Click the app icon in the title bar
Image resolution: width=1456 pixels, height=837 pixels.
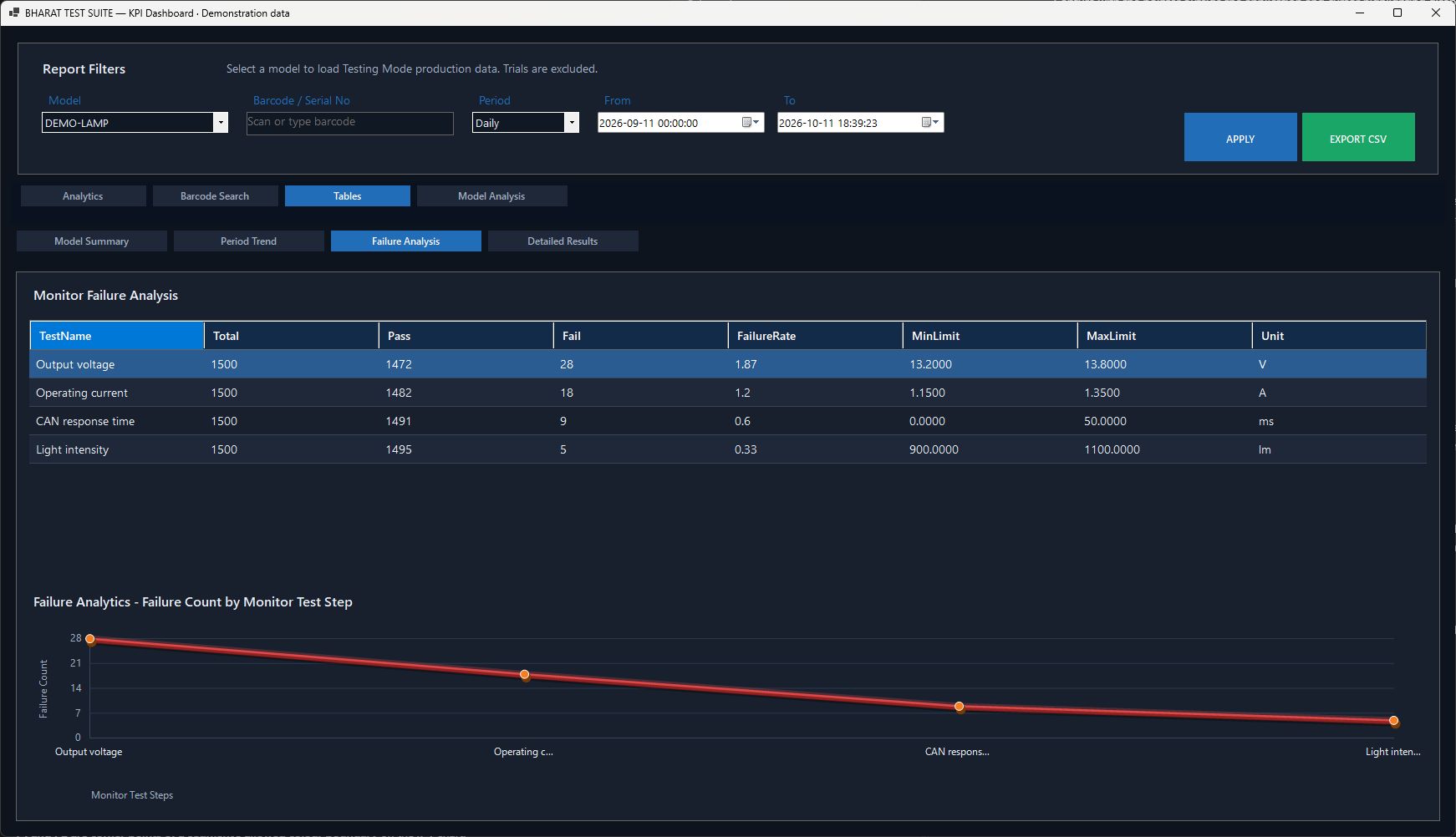13,13
